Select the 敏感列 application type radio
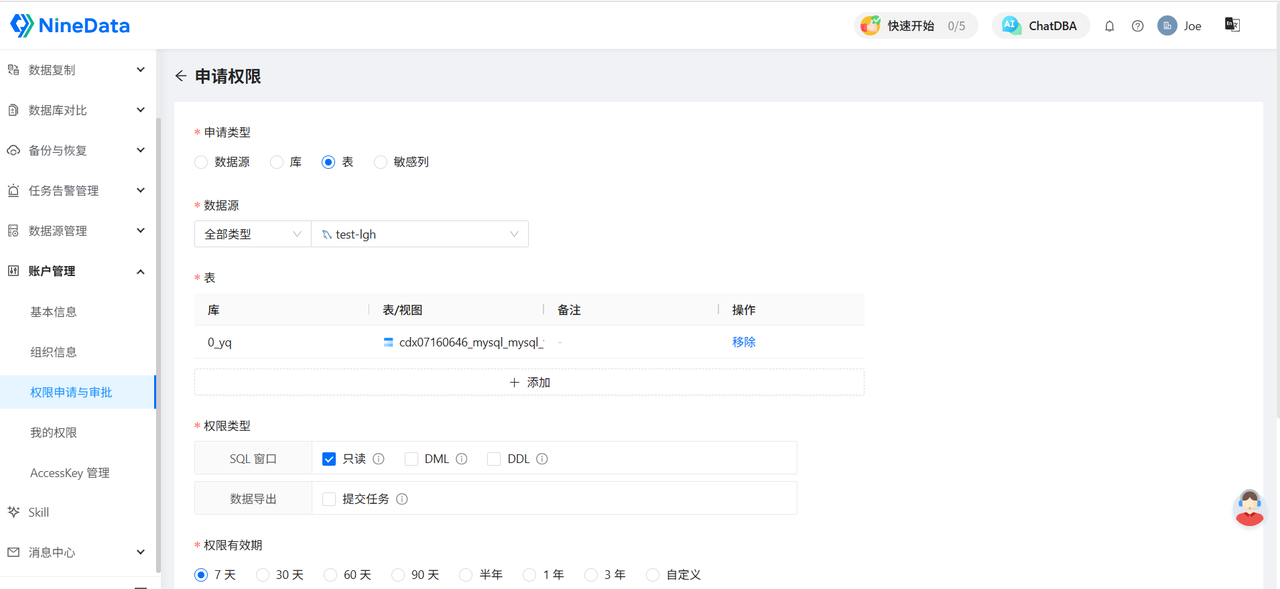 pos(380,162)
